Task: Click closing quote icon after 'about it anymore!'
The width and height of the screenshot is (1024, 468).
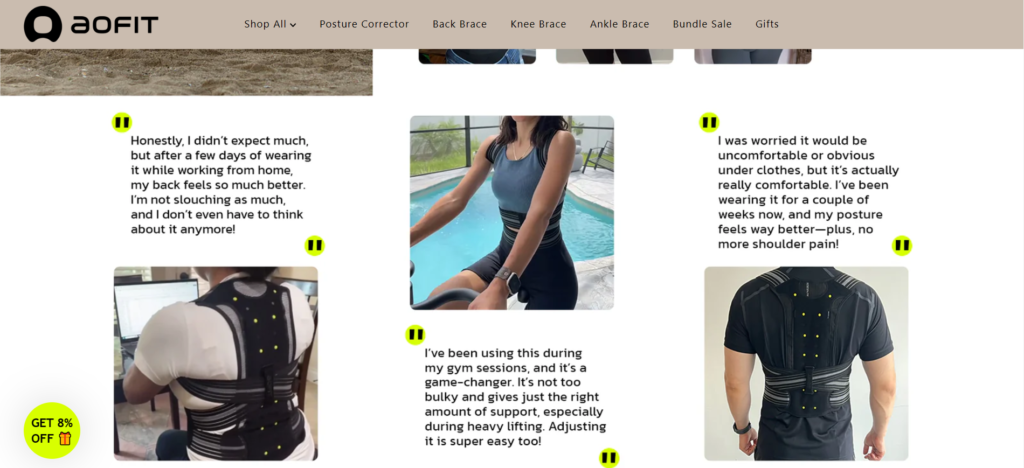Action: (x=314, y=245)
